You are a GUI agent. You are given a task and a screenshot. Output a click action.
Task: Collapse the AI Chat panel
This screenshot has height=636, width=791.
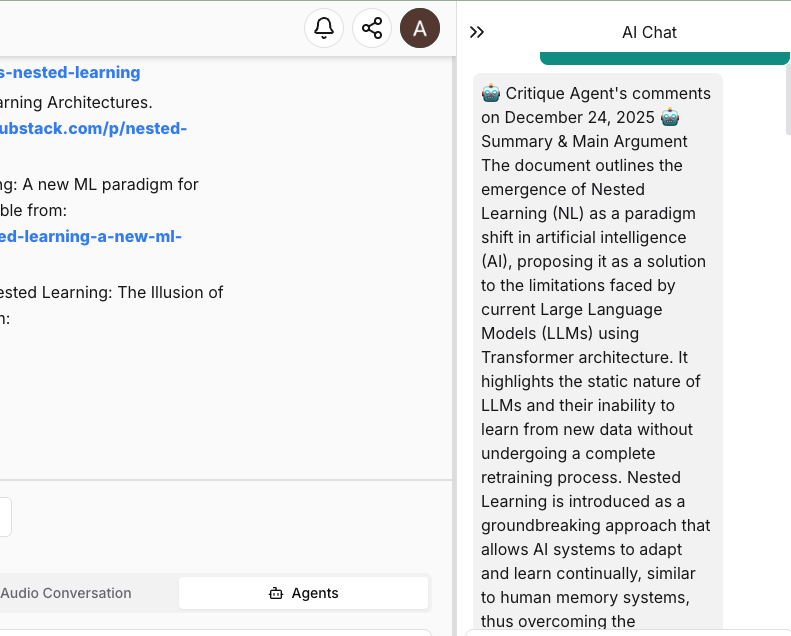click(x=477, y=32)
